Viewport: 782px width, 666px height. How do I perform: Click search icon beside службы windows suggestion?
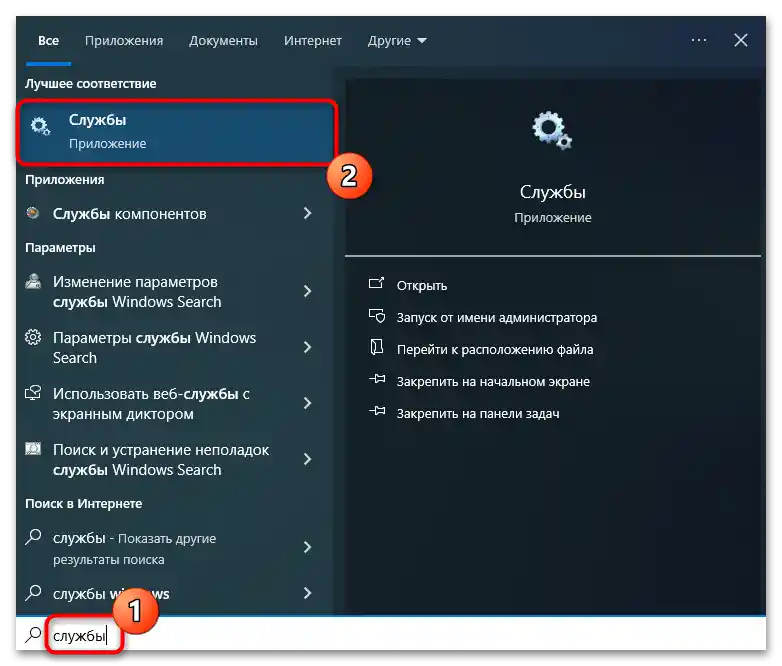tap(33, 593)
